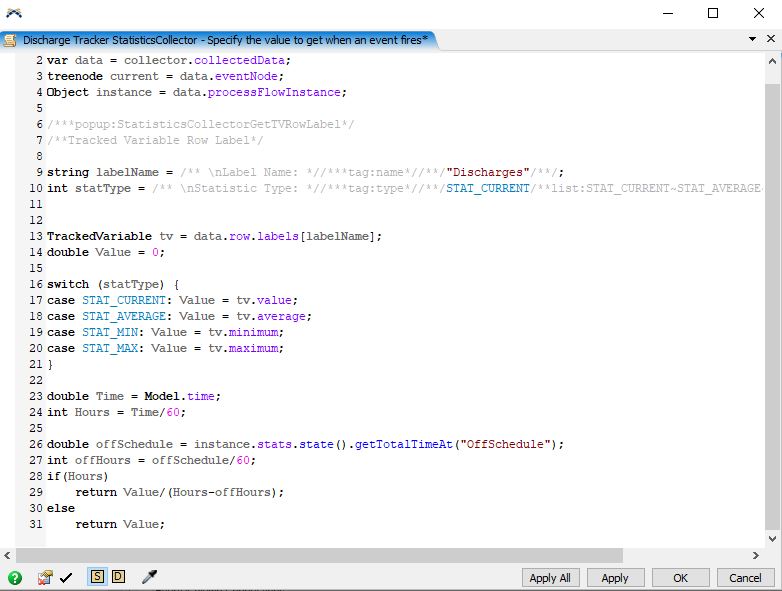
Task: Click STAT_MAX on line 20
Action: coord(110,348)
